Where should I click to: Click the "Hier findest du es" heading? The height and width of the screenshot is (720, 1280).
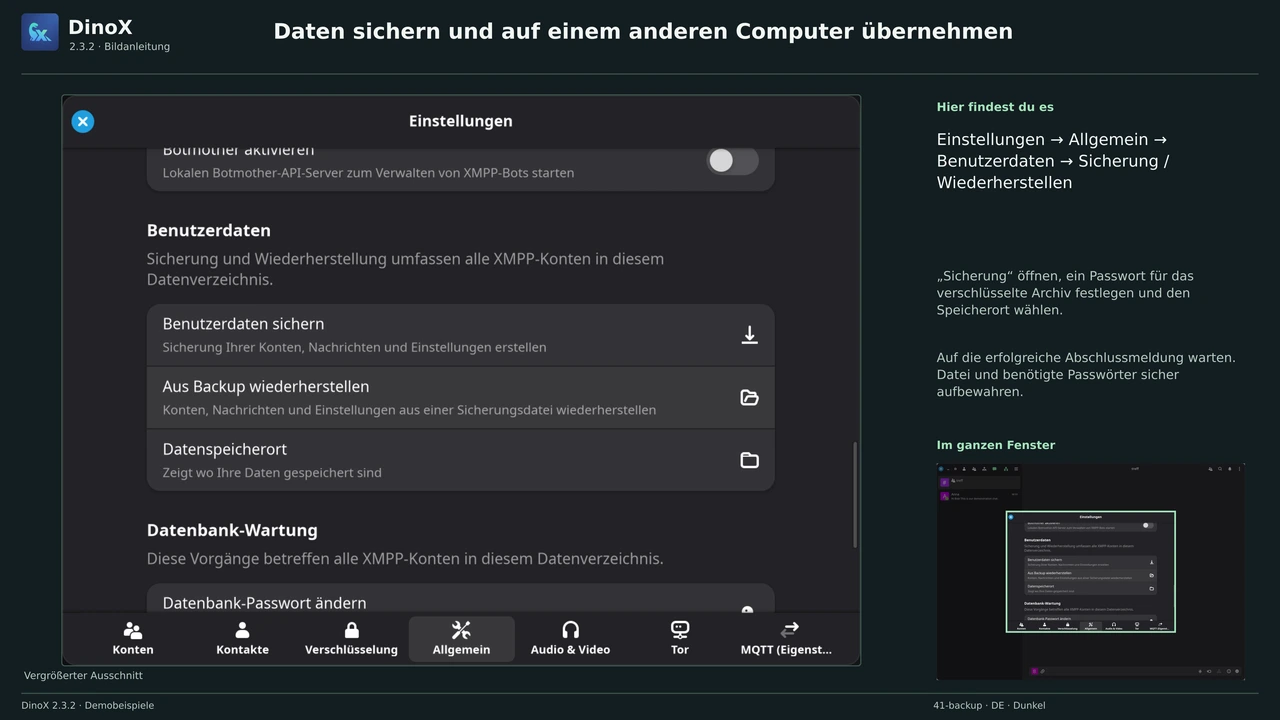pos(995,107)
